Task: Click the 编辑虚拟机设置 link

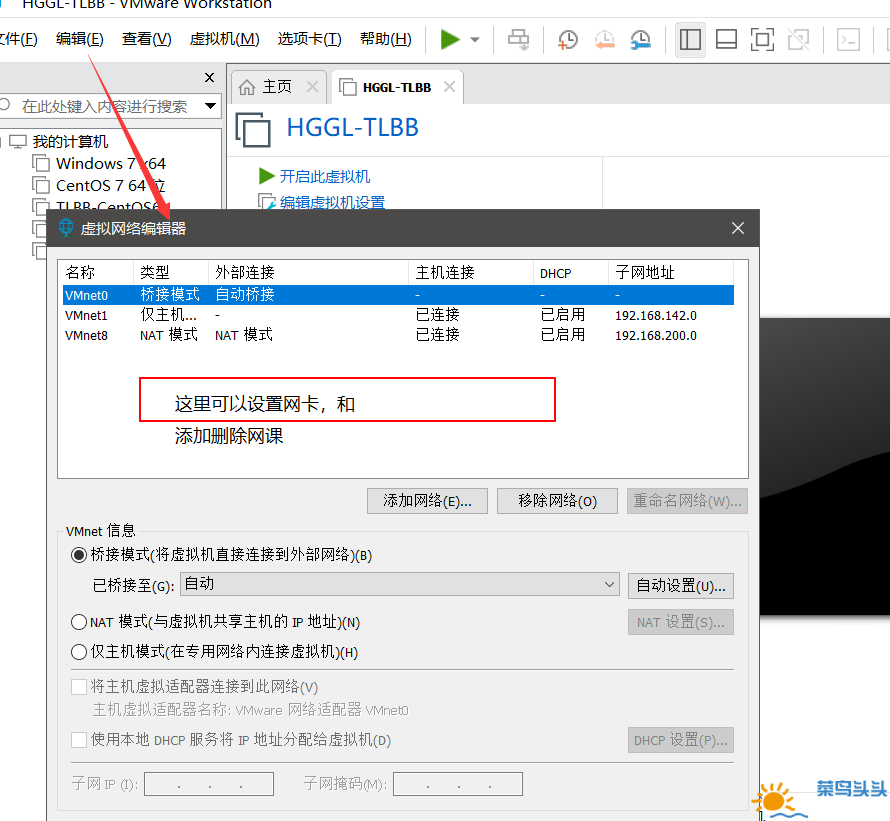Action: tap(332, 202)
